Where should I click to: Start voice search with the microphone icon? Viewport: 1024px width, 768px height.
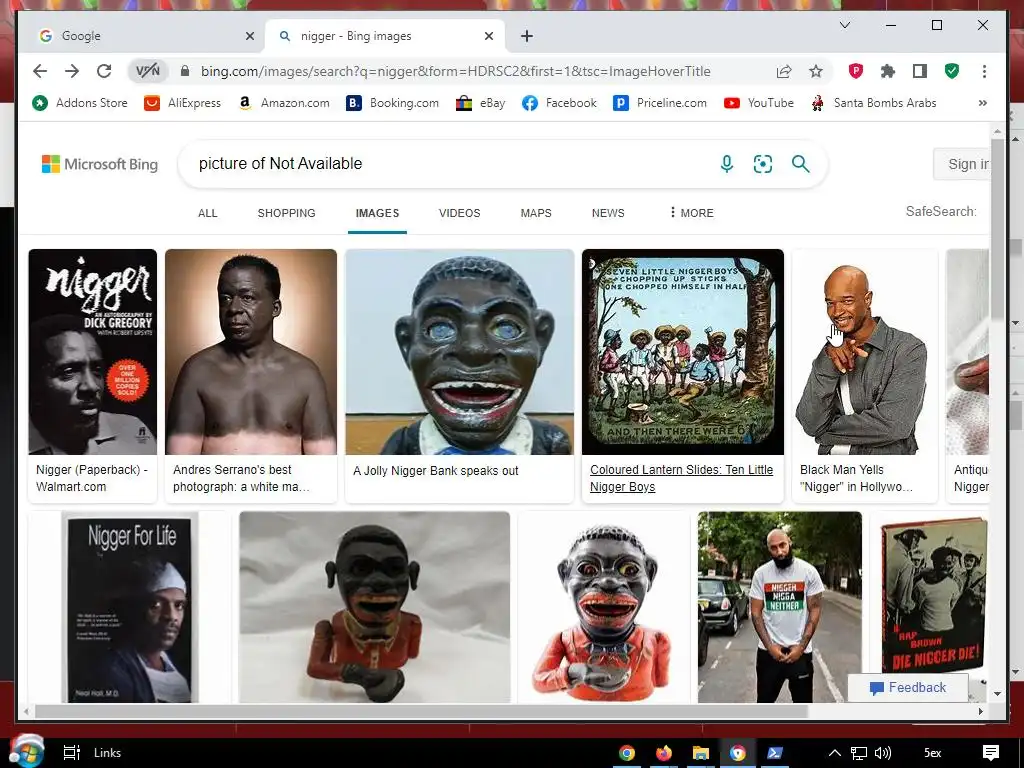(x=726, y=164)
